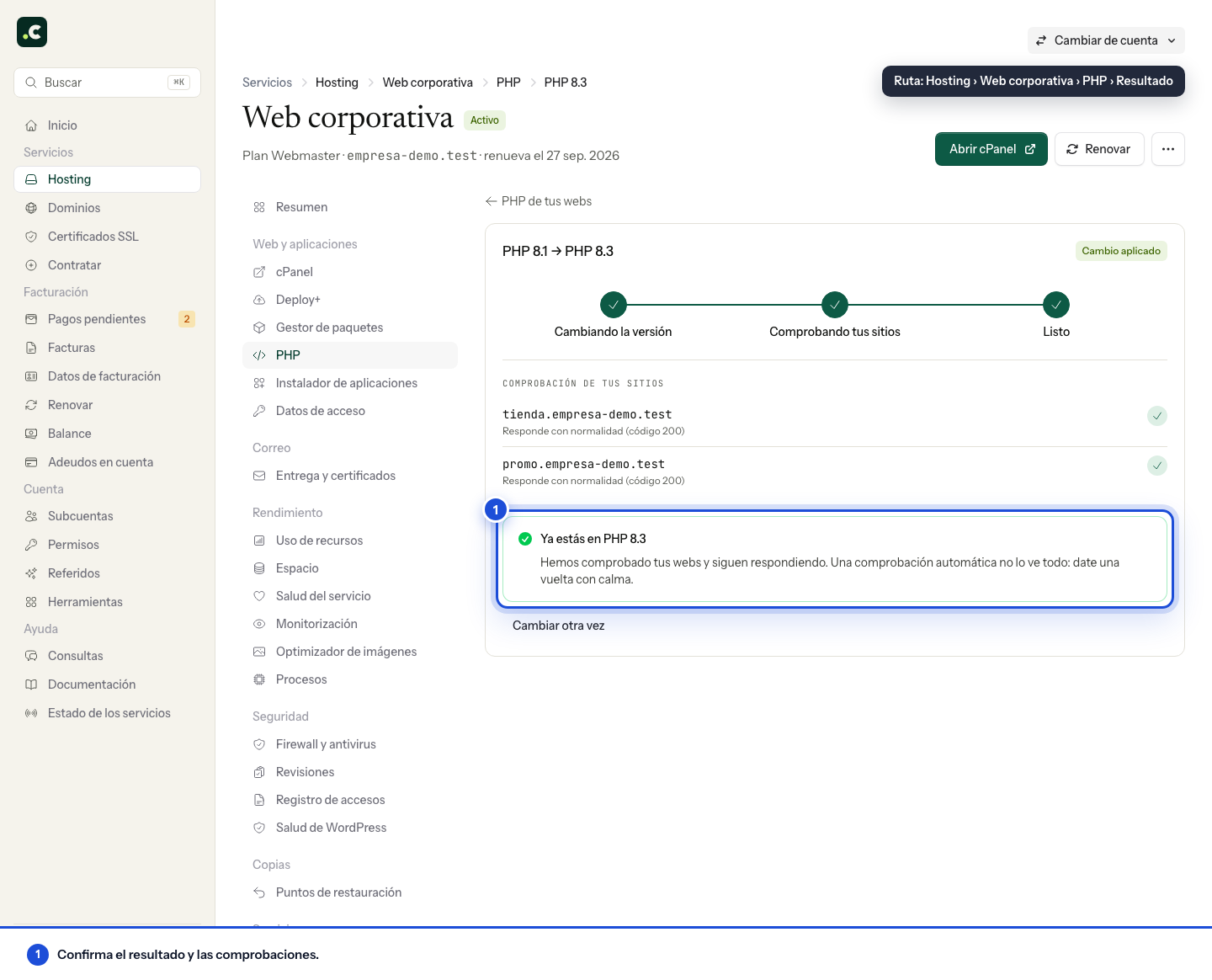Click the Cambiar otra vez link
The width and height of the screenshot is (1212, 980).
558,626
